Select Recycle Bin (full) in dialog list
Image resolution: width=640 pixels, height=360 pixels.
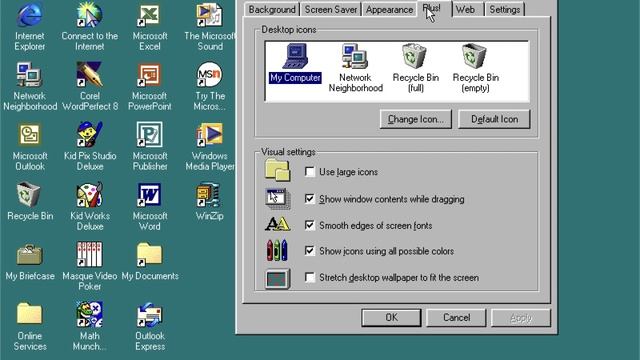point(416,68)
